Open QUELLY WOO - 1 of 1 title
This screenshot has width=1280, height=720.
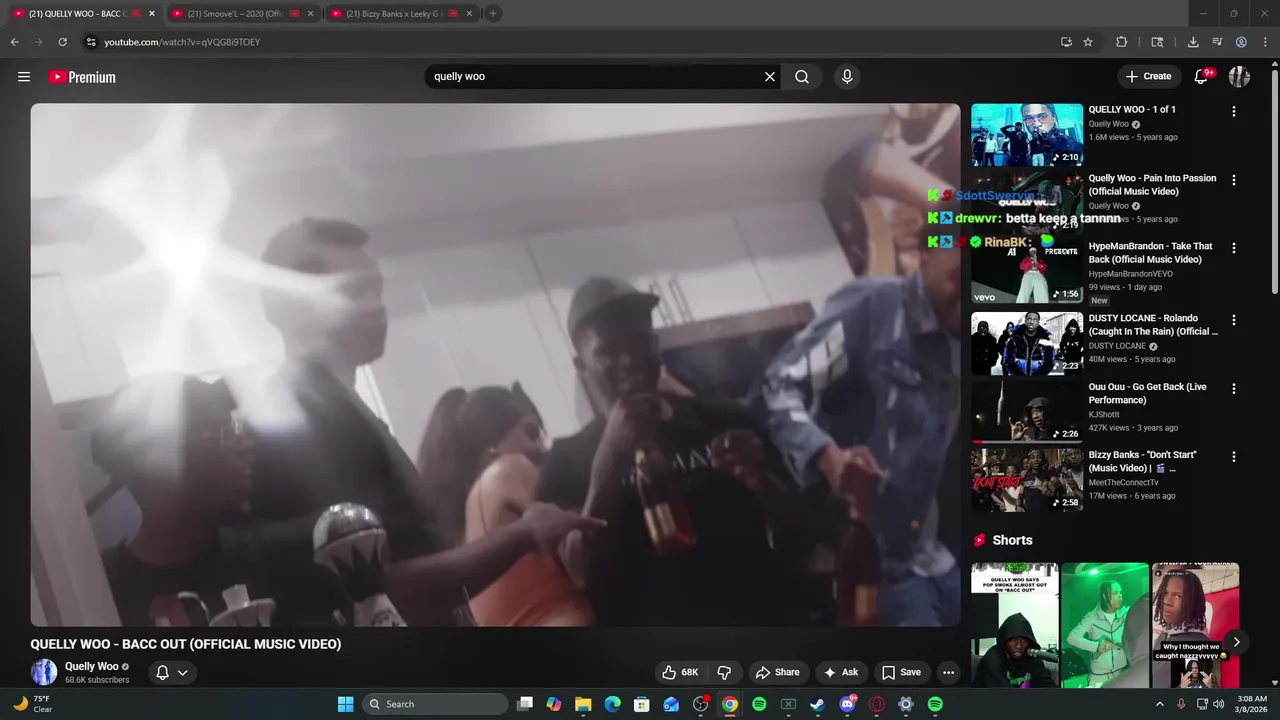point(1132,110)
